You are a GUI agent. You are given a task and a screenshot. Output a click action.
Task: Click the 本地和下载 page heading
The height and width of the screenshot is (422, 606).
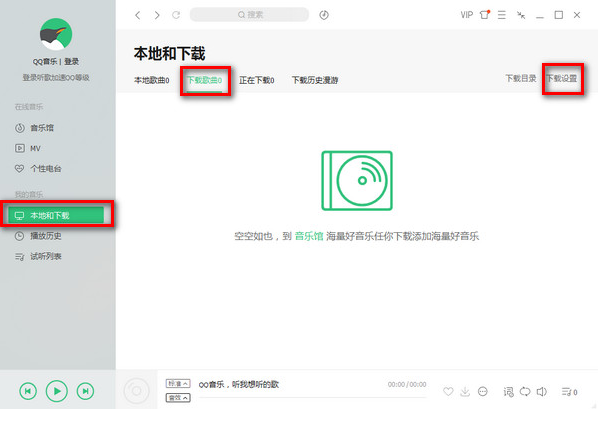pyautogui.click(x=170, y=54)
